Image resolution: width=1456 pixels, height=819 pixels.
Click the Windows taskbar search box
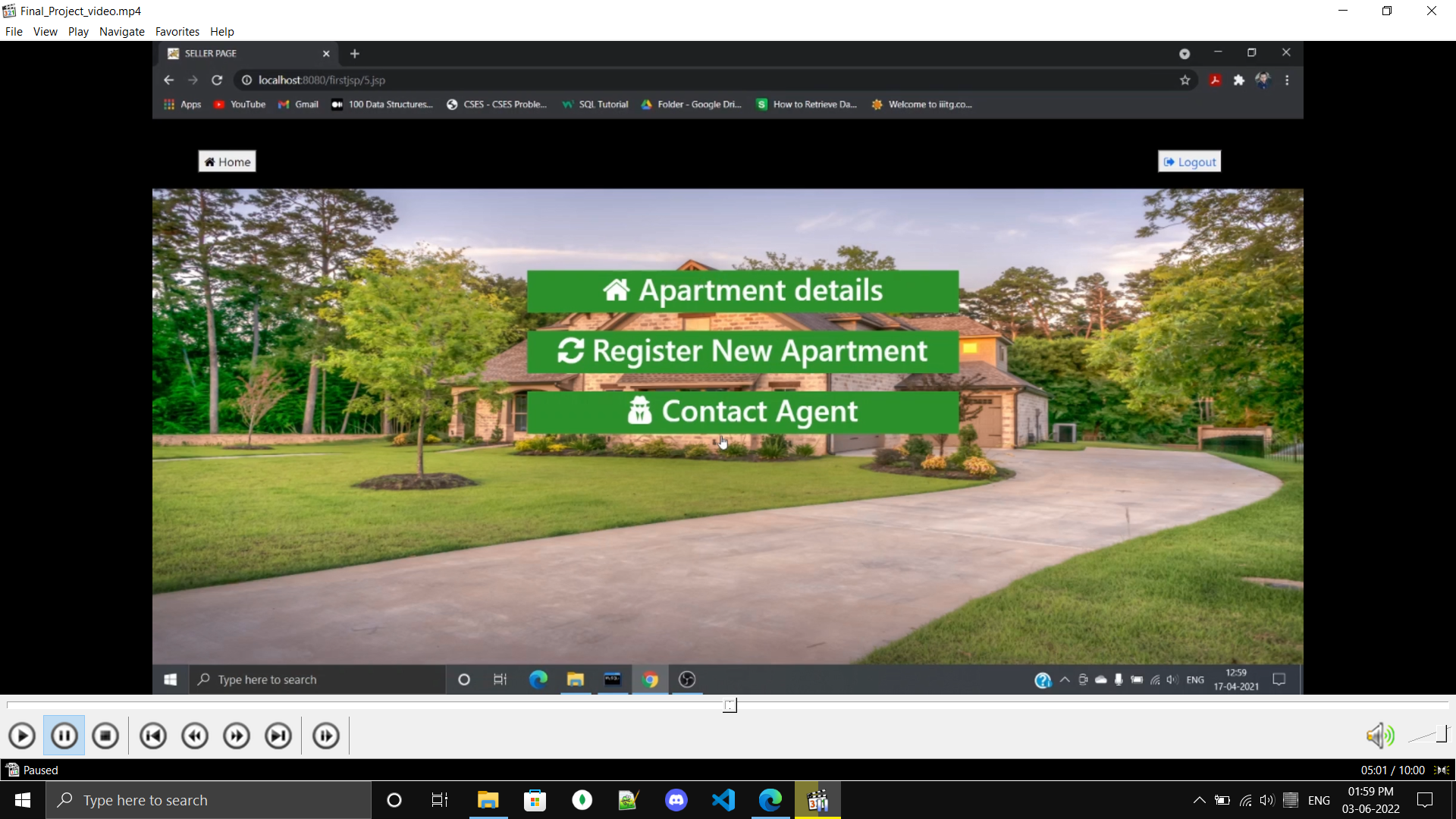(209, 800)
